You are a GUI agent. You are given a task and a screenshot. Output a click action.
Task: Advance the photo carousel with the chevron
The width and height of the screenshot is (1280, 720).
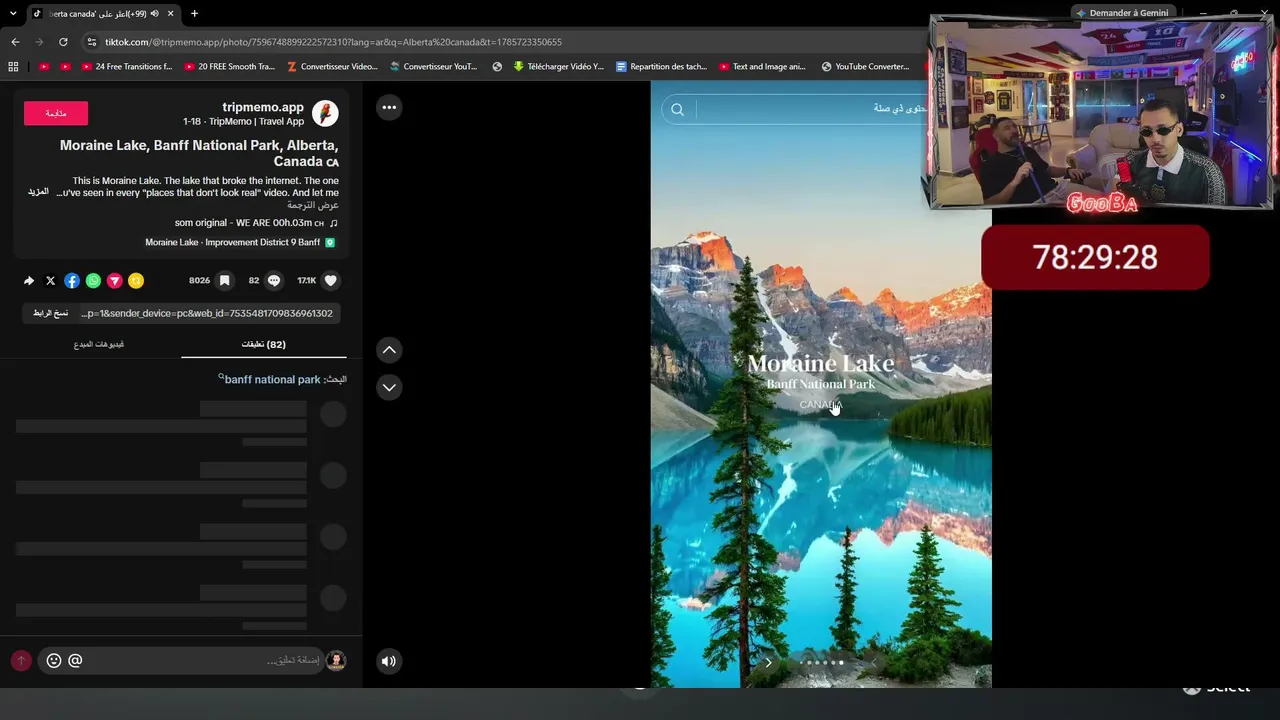coord(768,662)
